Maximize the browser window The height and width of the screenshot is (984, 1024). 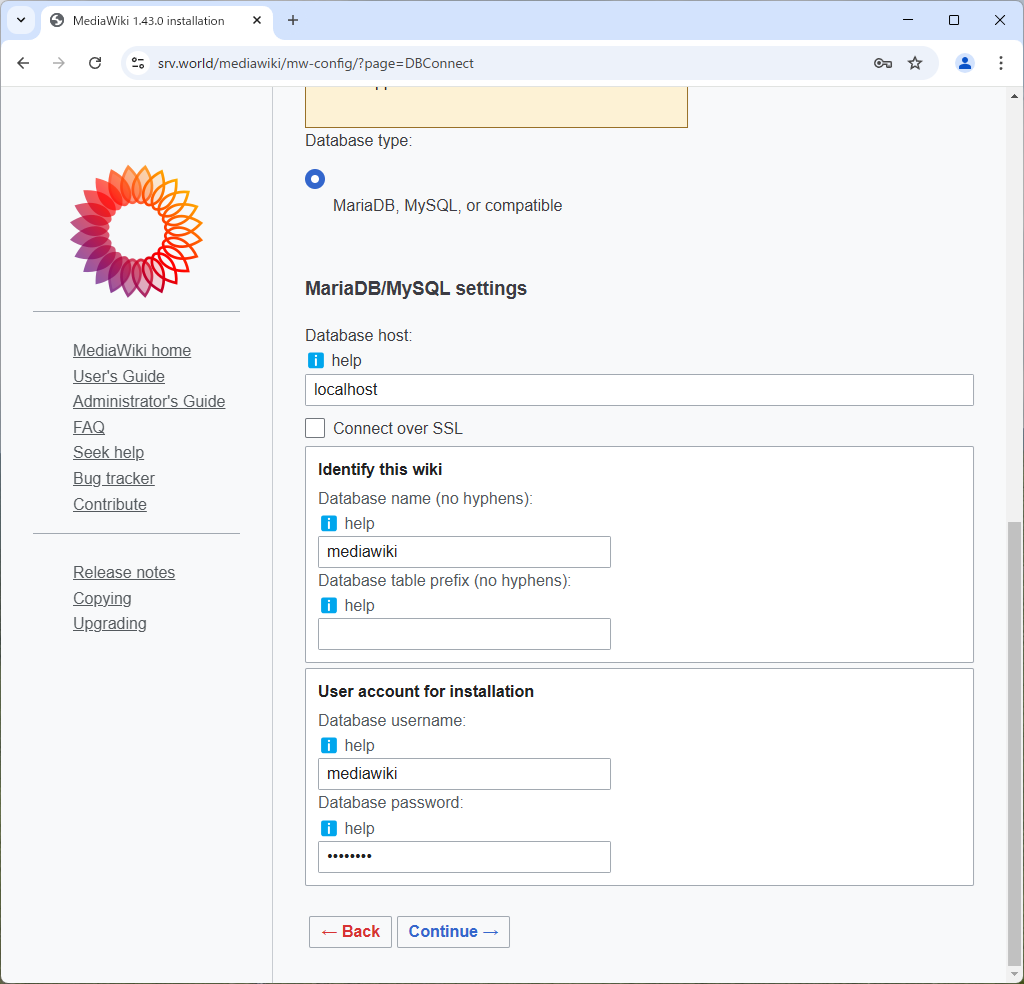(x=953, y=20)
